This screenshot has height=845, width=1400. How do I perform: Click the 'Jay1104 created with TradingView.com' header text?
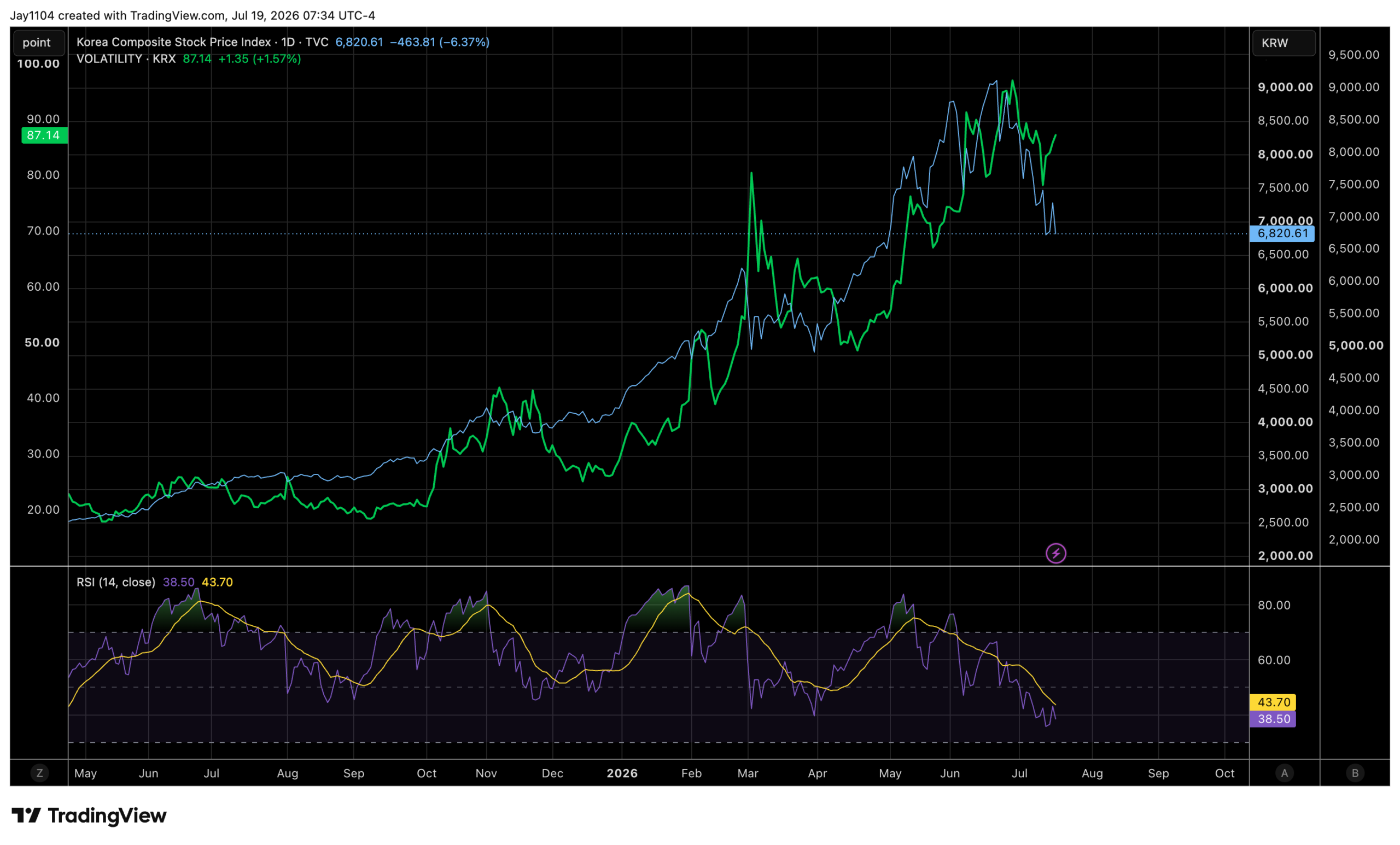pyautogui.click(x=118, y=15)
